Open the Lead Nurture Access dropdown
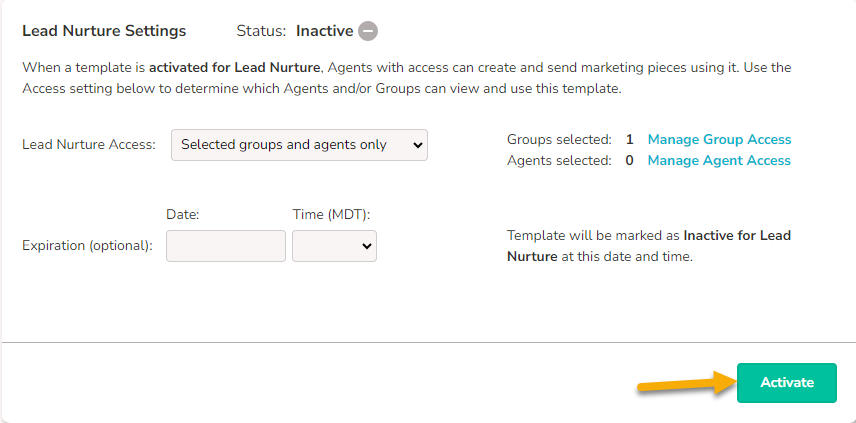Image resolution: width=856 pixels, height=423 pixels. coord(299,145)
